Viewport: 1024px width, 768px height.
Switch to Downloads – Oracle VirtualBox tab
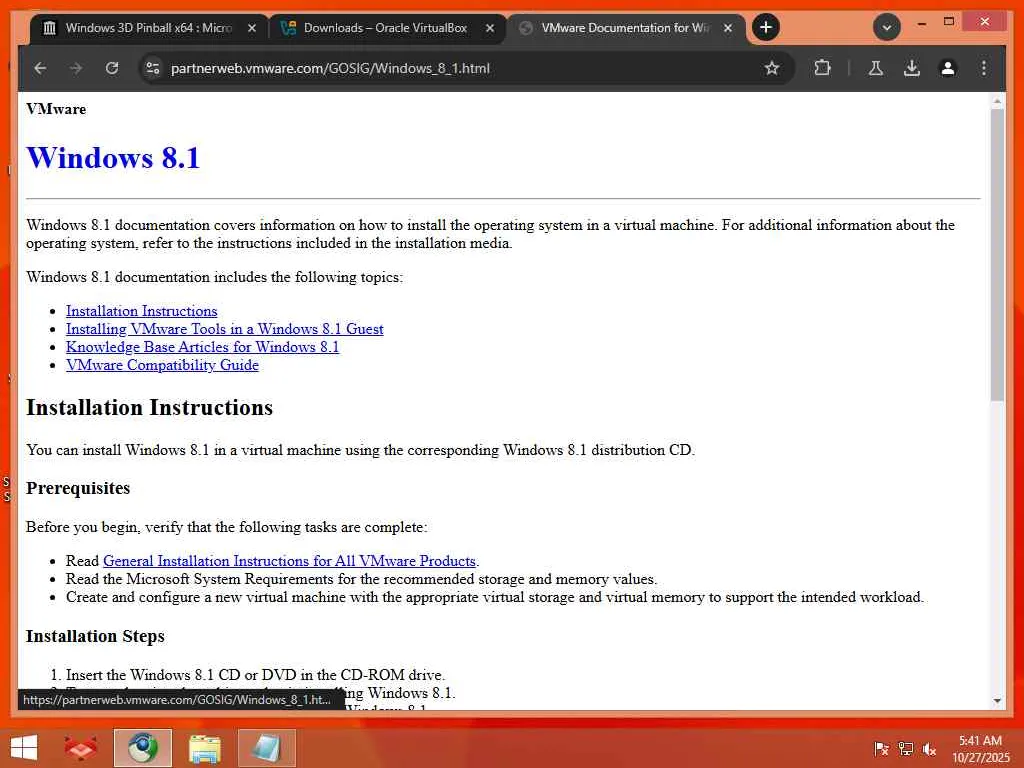point(387,28)
